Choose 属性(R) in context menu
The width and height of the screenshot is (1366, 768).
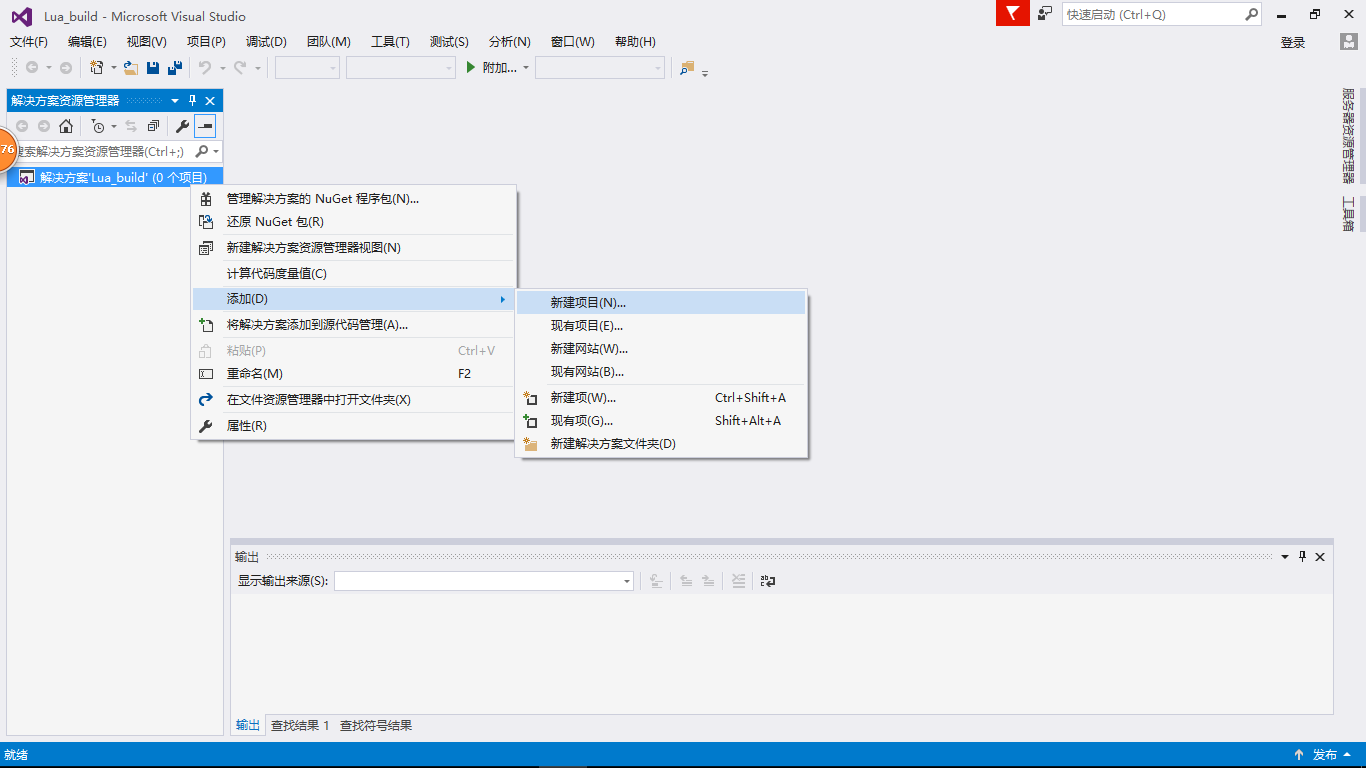click(354, 425)
